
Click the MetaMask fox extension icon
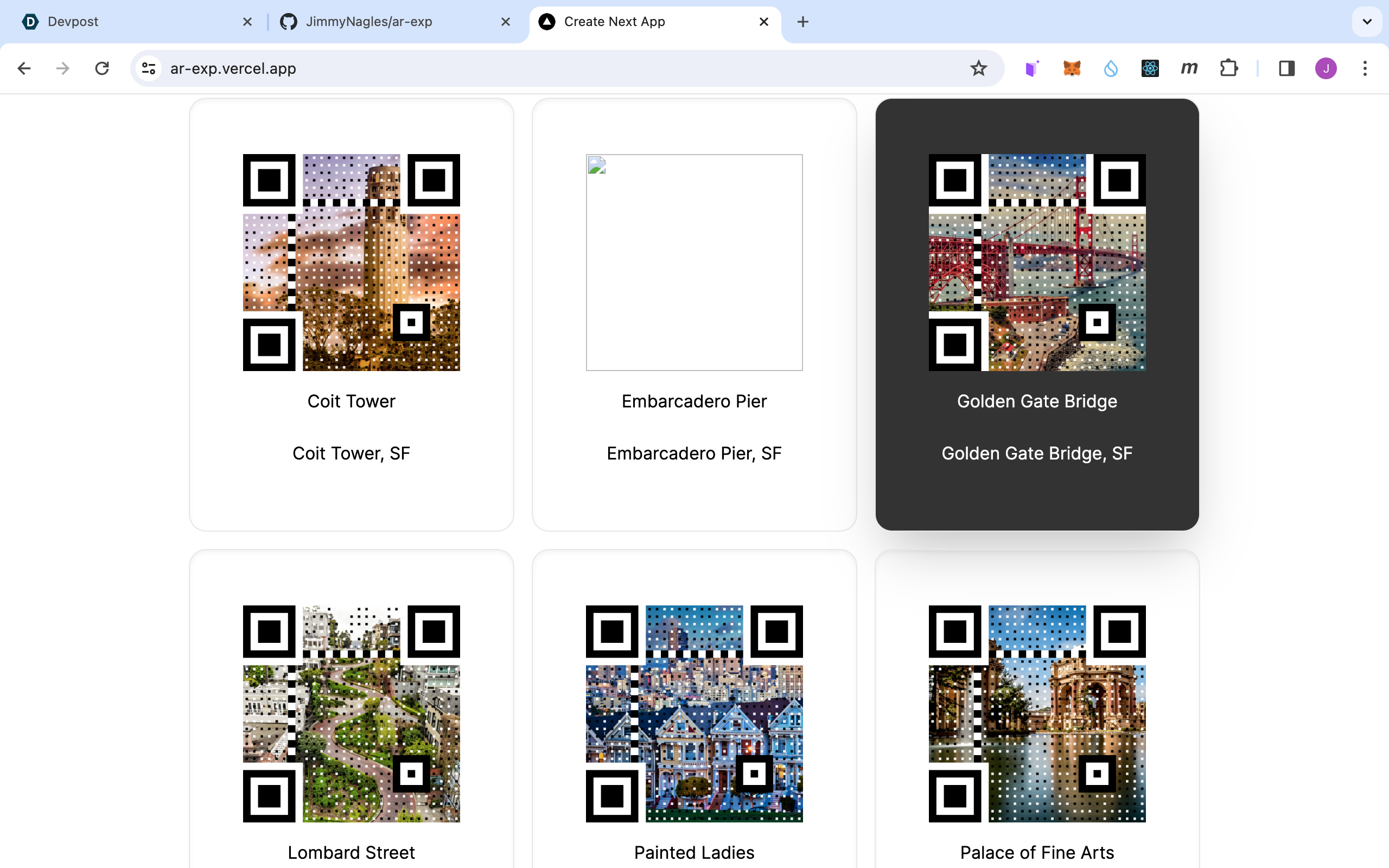[1072, 68]
